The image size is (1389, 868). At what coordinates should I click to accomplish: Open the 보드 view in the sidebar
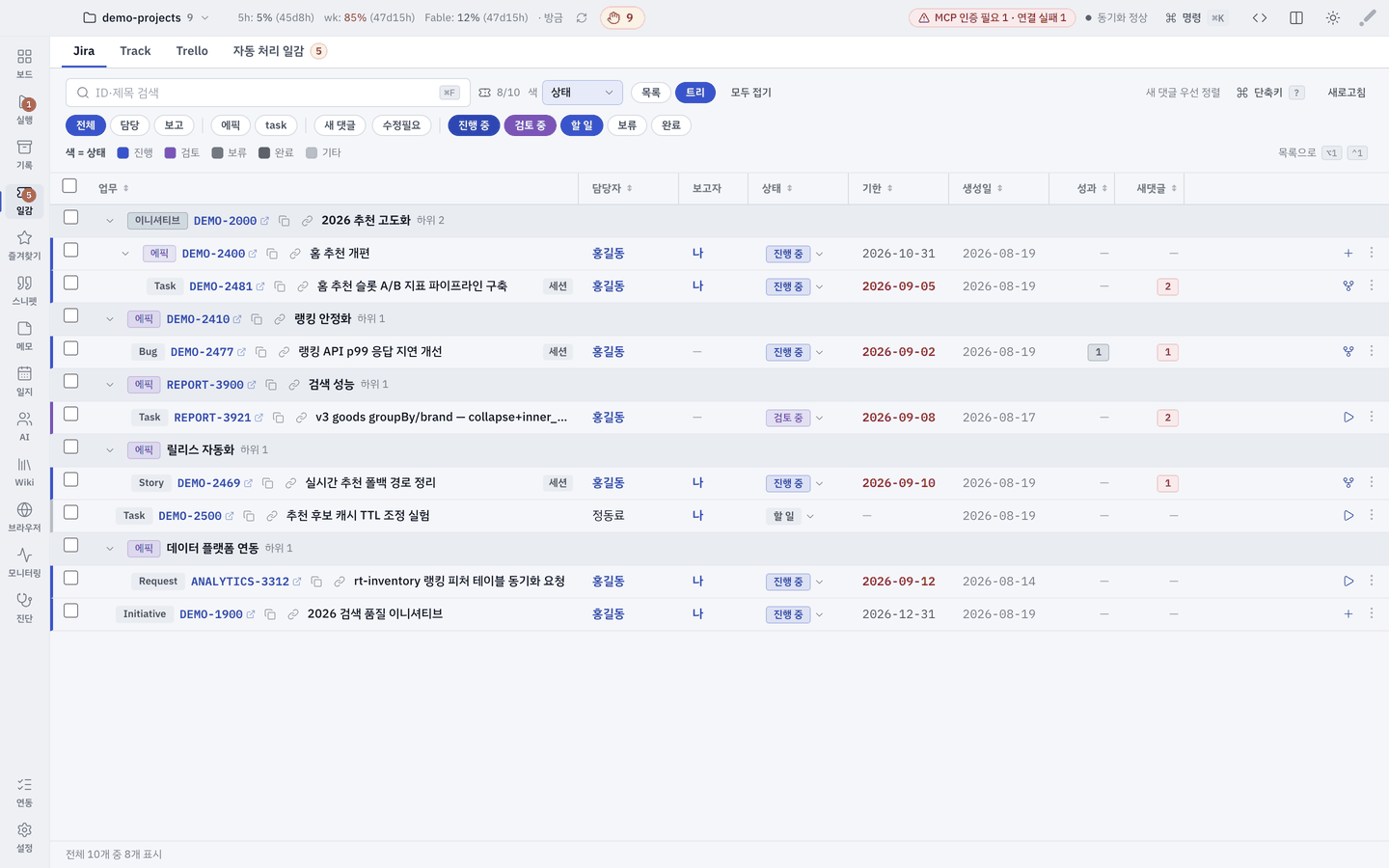click(x=24, y=63)
